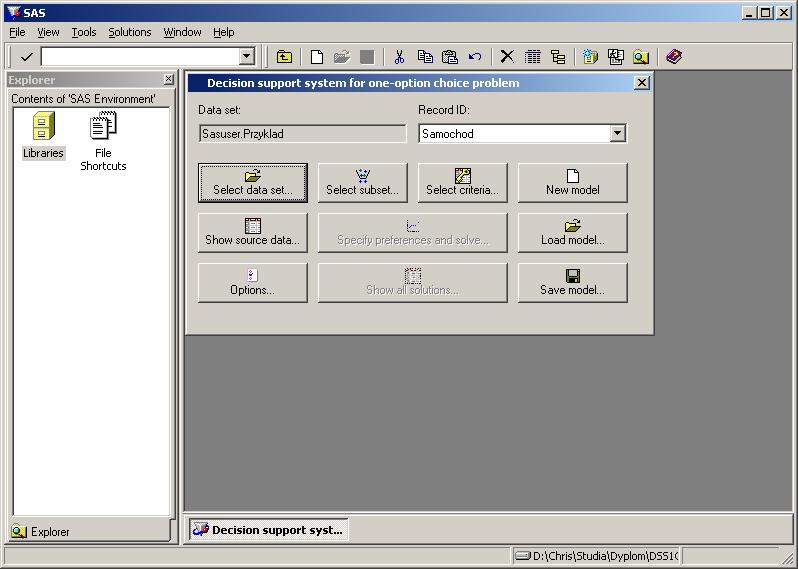Click the Paste clipboard icon

(450, 56)
